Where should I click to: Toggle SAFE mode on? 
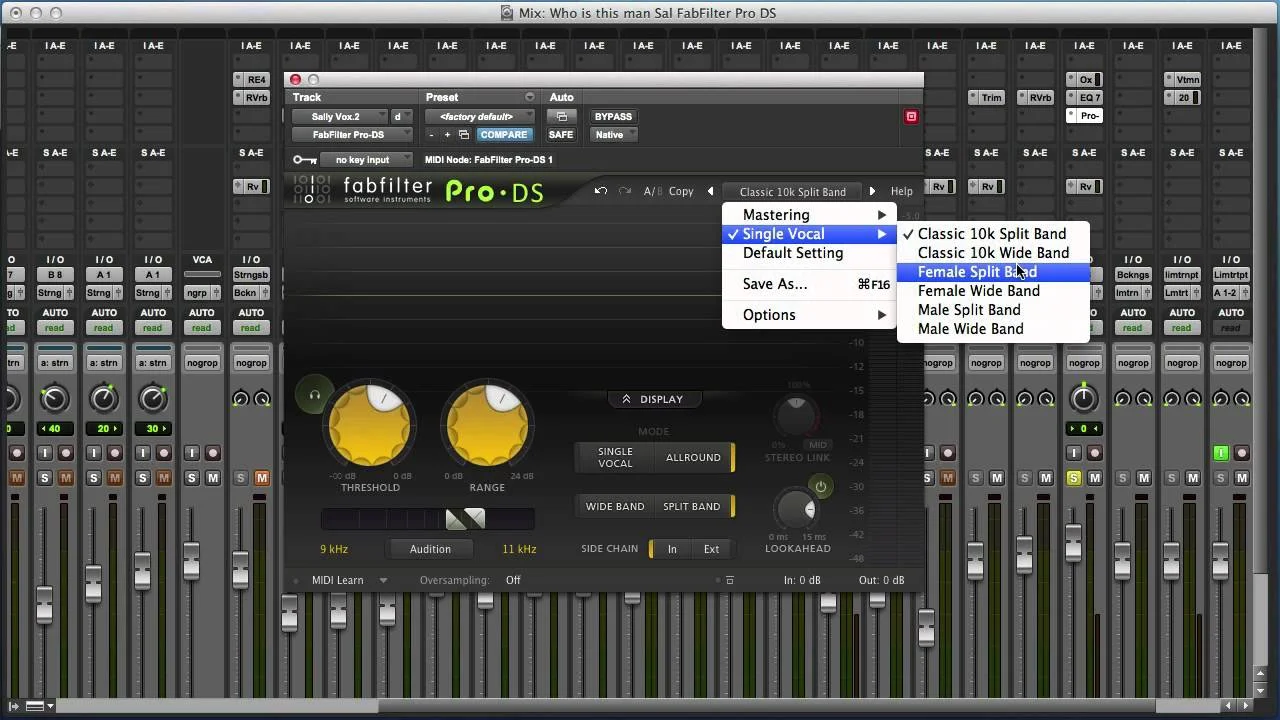tap(560, 134)
